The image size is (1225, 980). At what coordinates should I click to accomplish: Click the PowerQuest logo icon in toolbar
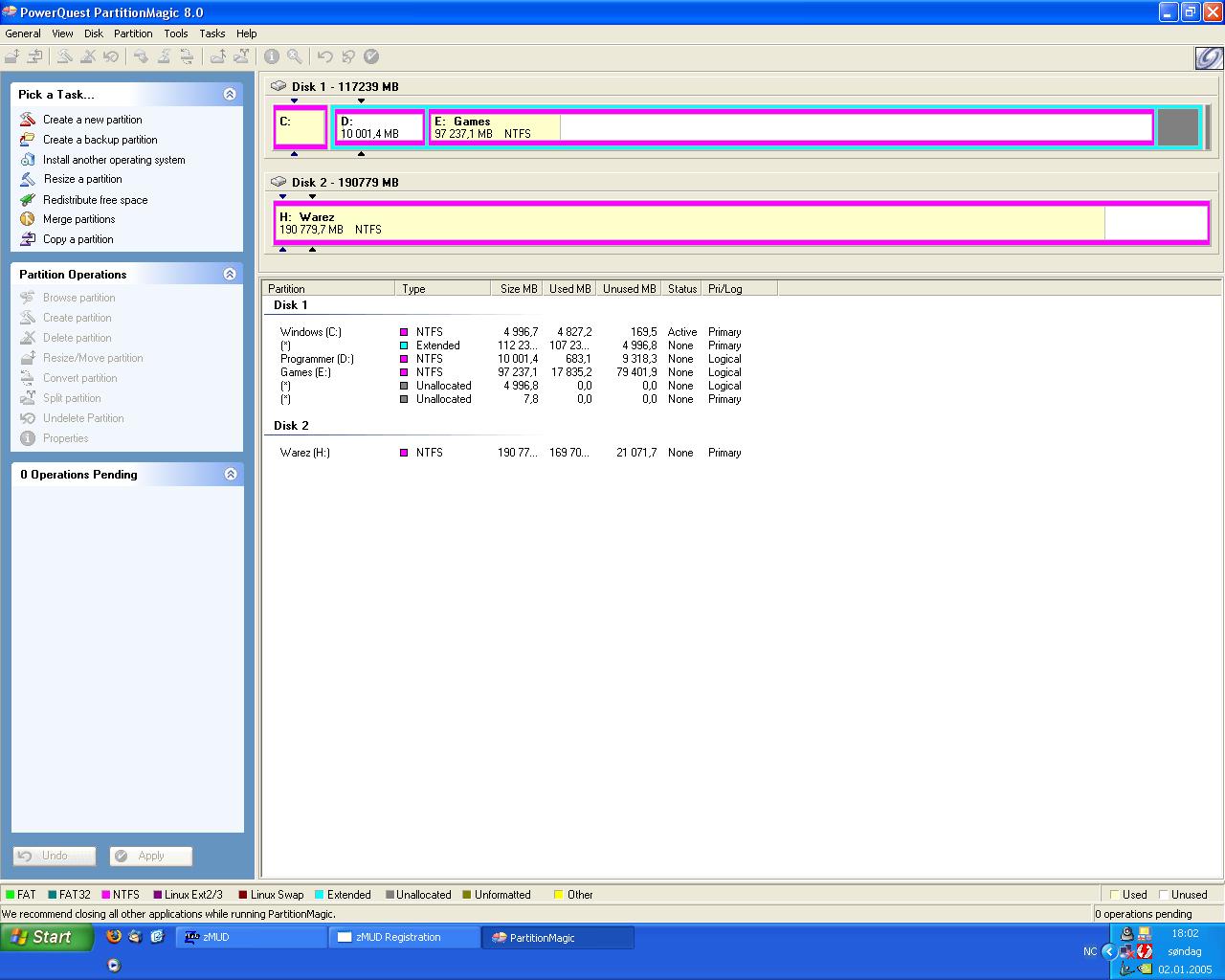(1209, 57)
